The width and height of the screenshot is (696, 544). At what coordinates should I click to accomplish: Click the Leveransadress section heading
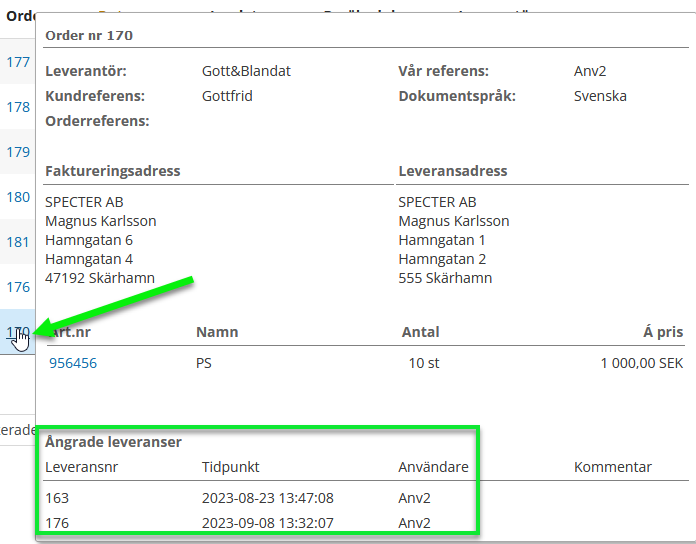452,171
